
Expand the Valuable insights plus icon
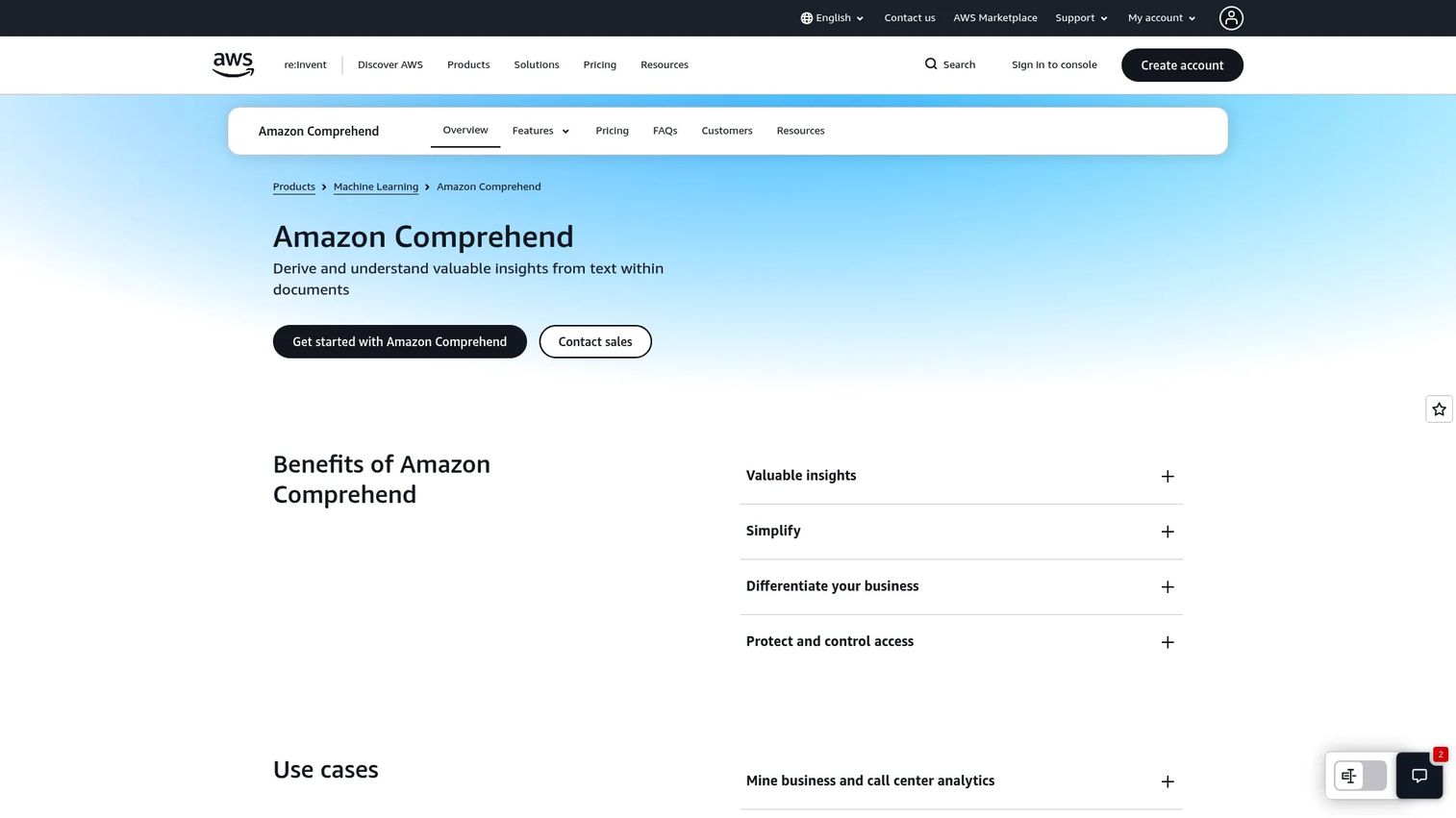tap(1167, 477)
